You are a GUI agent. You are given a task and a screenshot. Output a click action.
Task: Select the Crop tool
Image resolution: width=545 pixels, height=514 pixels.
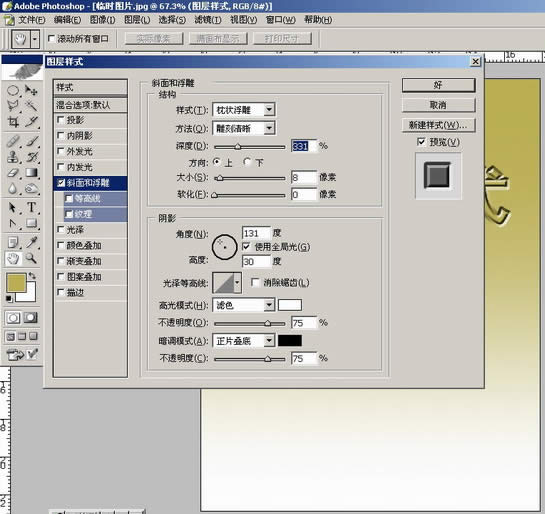coord(13,121)
